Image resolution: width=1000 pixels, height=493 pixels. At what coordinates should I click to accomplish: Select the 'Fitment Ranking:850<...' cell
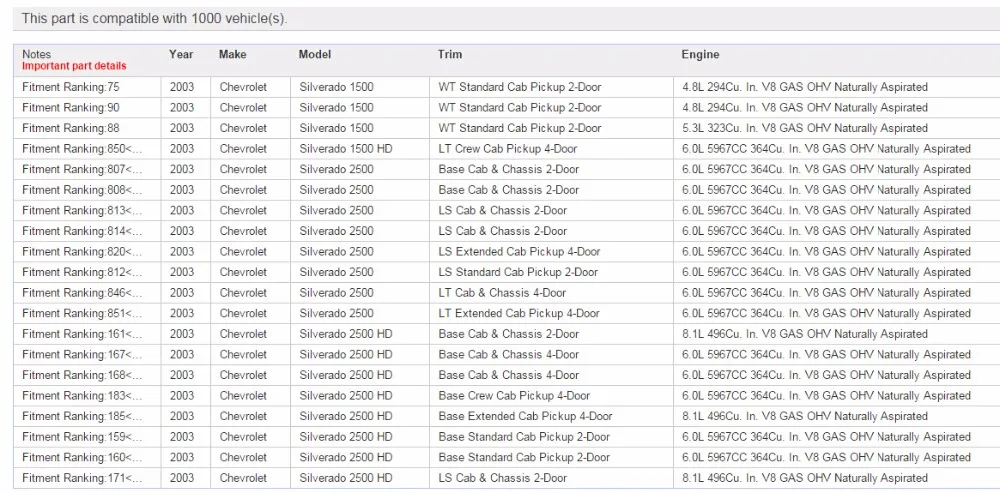(87, 149)
